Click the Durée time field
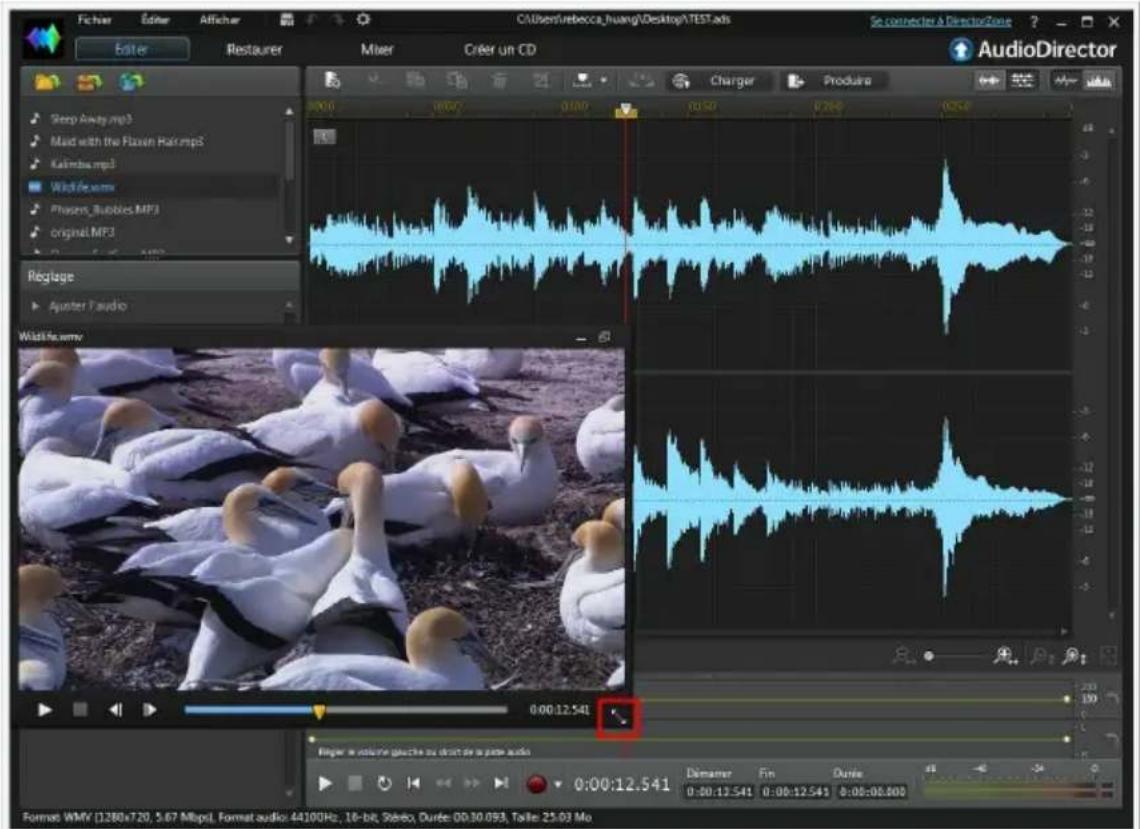 [872, 792]
